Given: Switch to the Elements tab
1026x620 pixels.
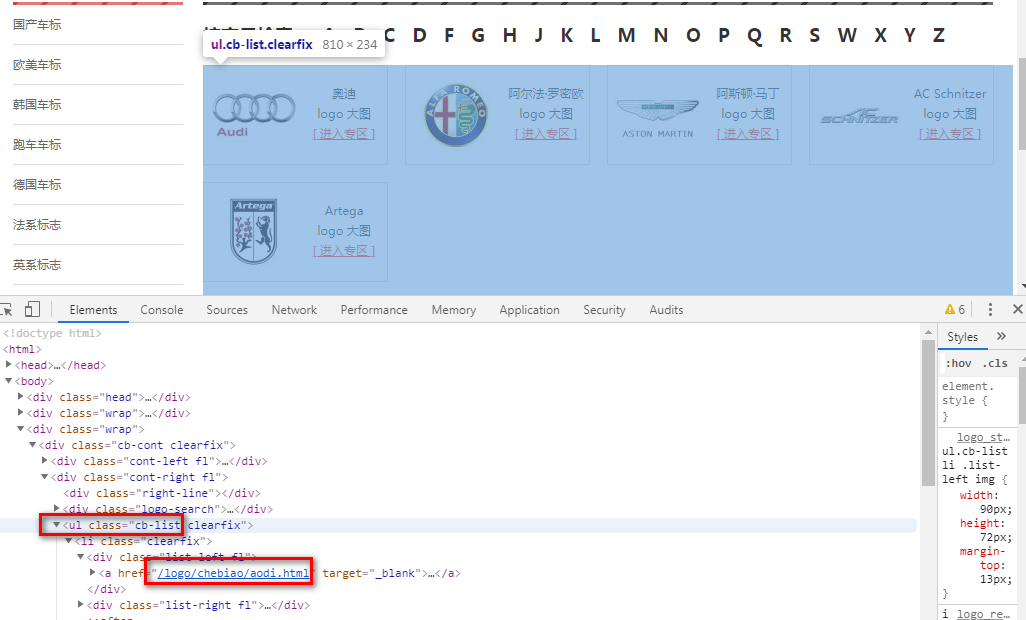Looking at the screenshot, I should (x=94, y=309).
